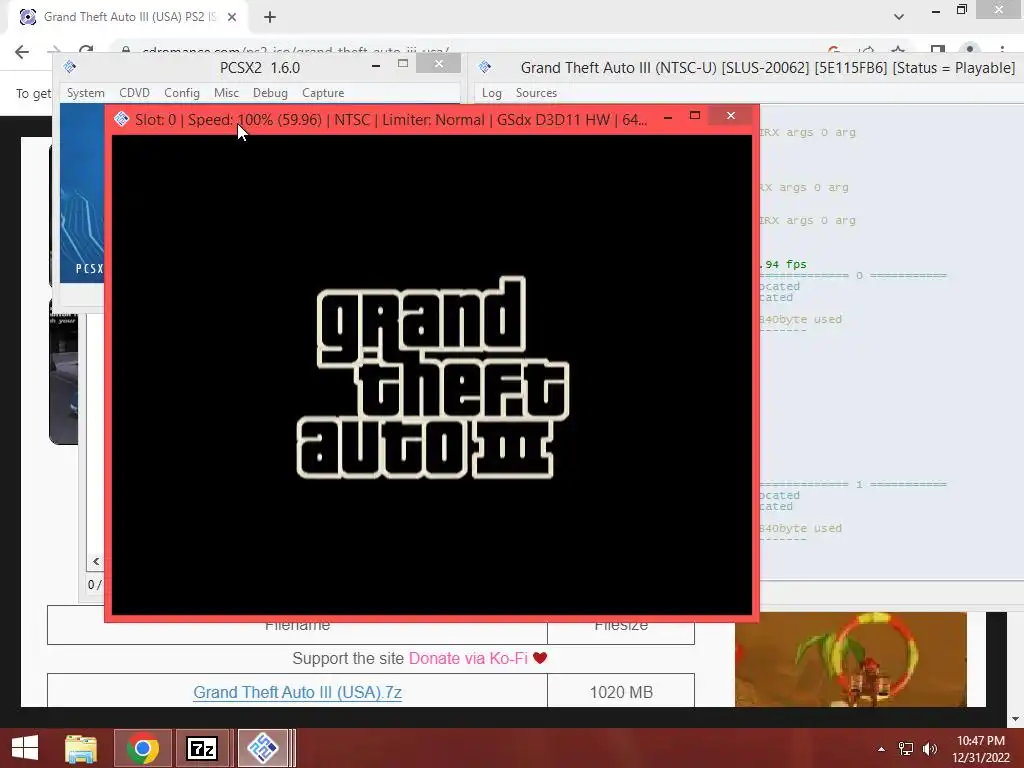Open File Explorer from the taskbar
1024x768 pixels.
[81, 748]
